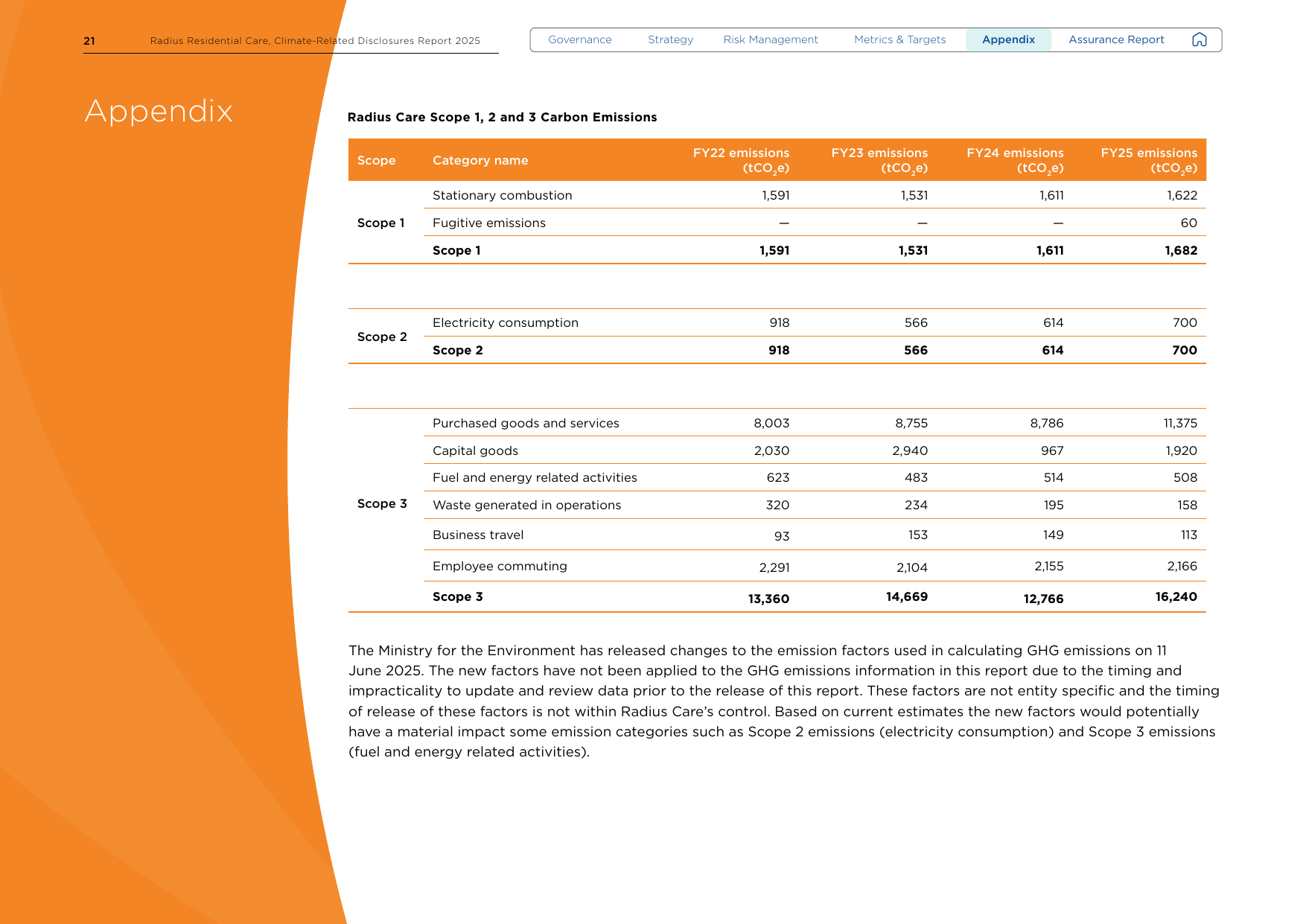
Task: Click the FY22 Scope 3 total 13,360
Action: coord(768,599)
